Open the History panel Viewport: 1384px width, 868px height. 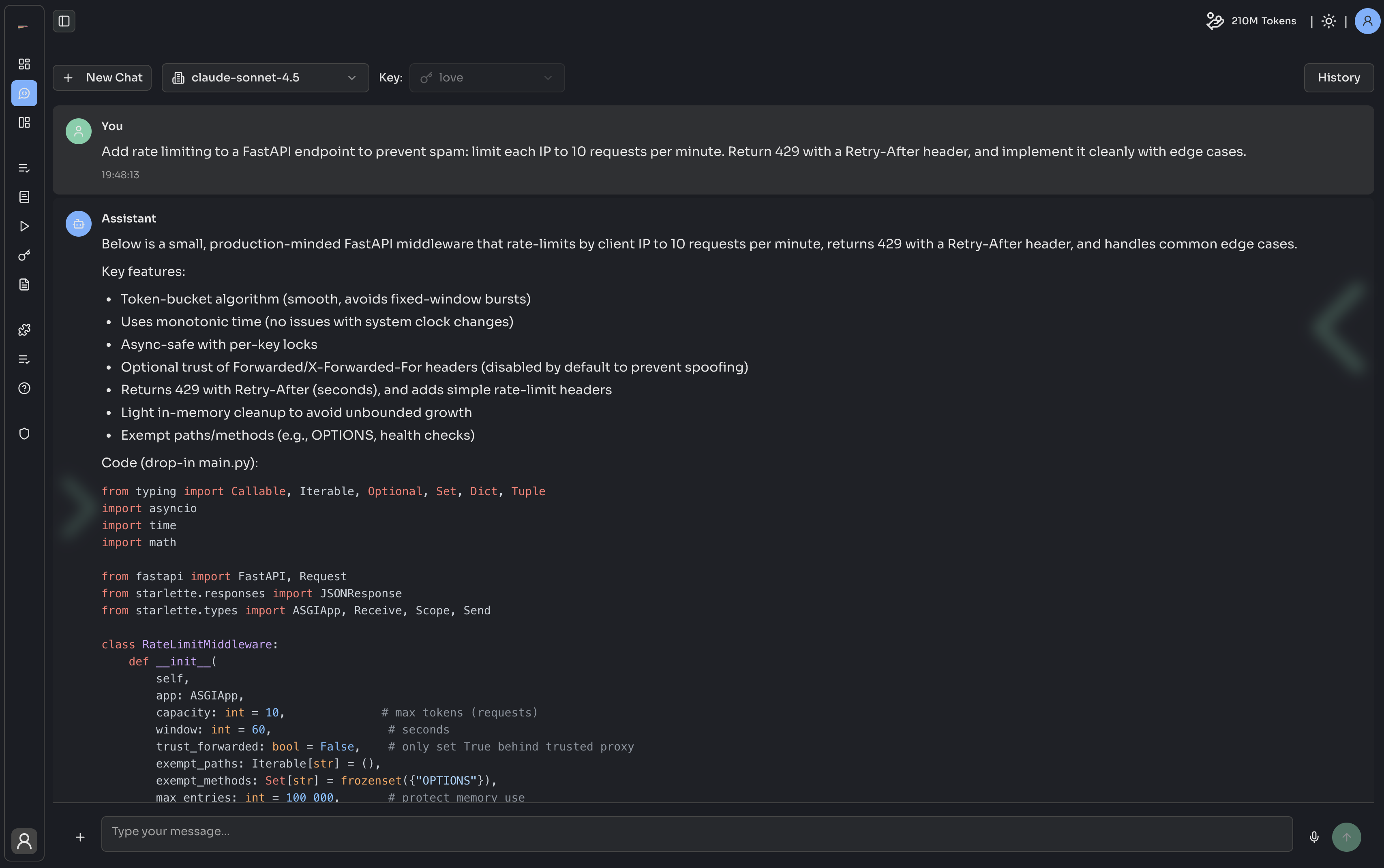click(1338, 77)
